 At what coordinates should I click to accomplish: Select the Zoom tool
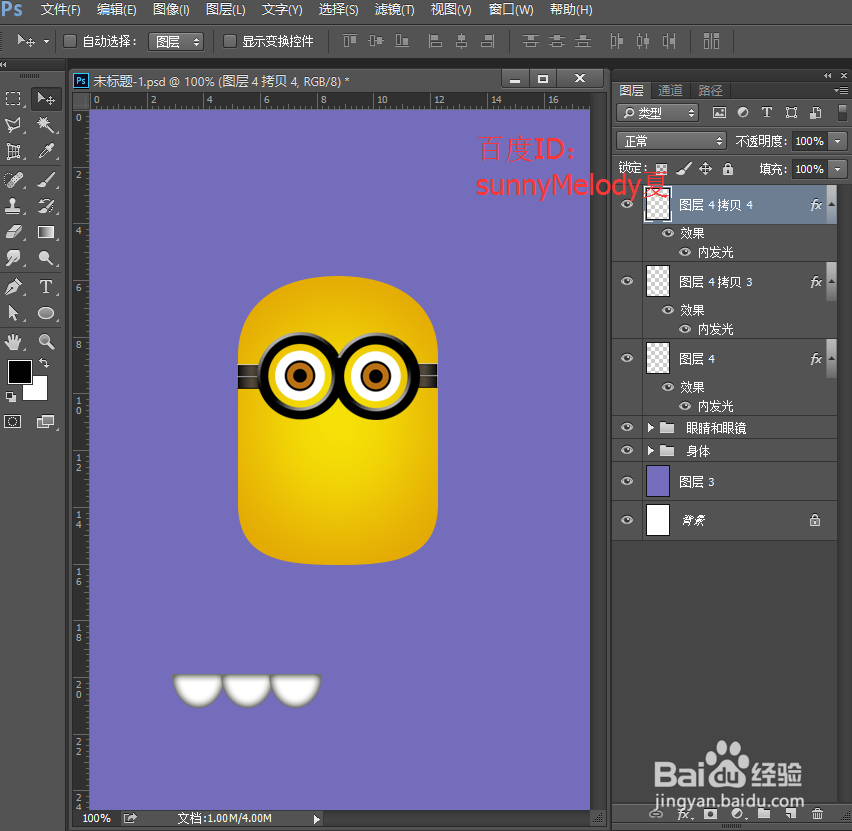coord(46,342)
